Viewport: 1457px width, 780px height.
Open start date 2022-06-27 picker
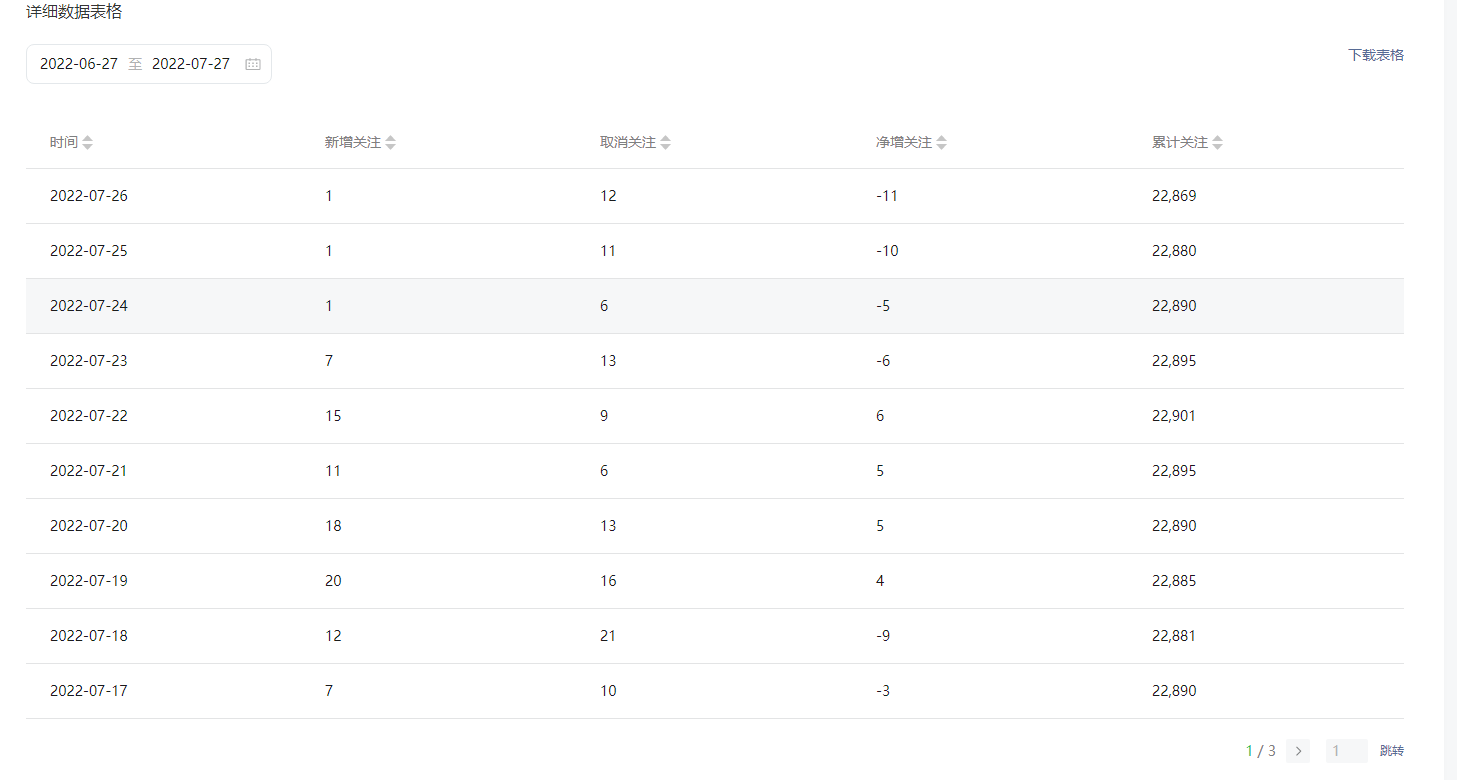(x=79, y=64)
